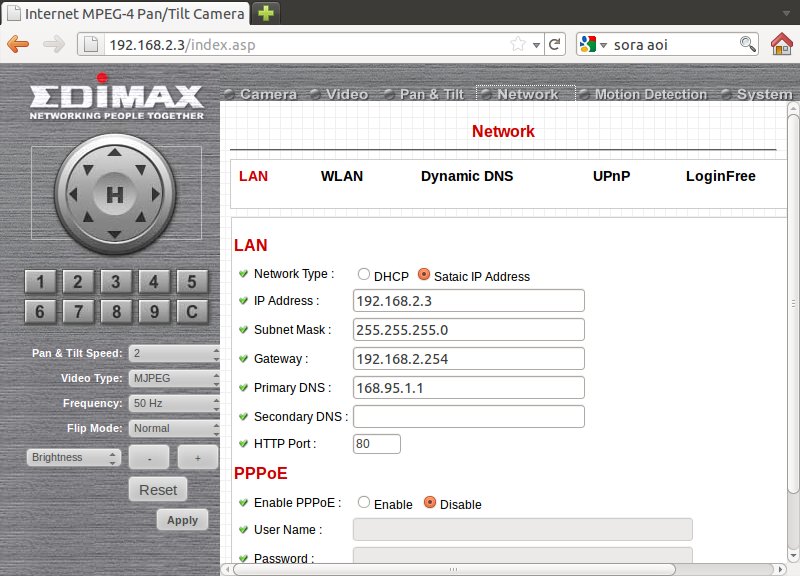The width and height of the screenshot is (800, 576).
Task: Open the WLAN network sub-tab
Action: (341, 176)
